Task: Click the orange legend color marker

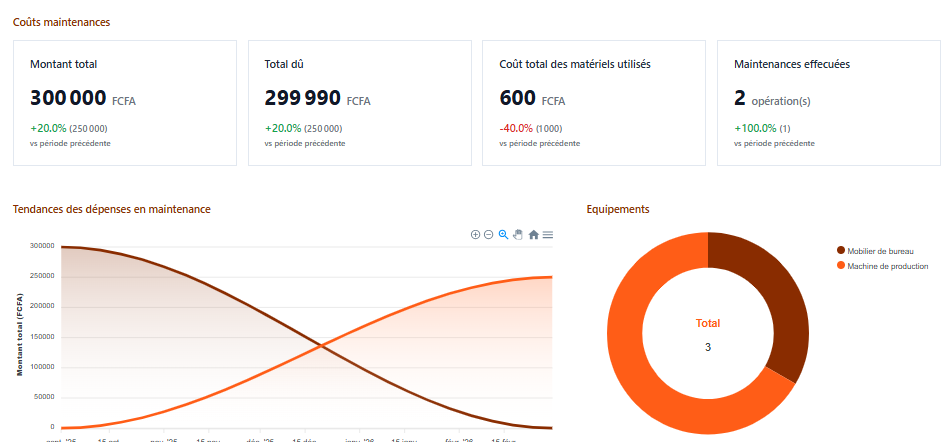Action: [x=841, y=266]
